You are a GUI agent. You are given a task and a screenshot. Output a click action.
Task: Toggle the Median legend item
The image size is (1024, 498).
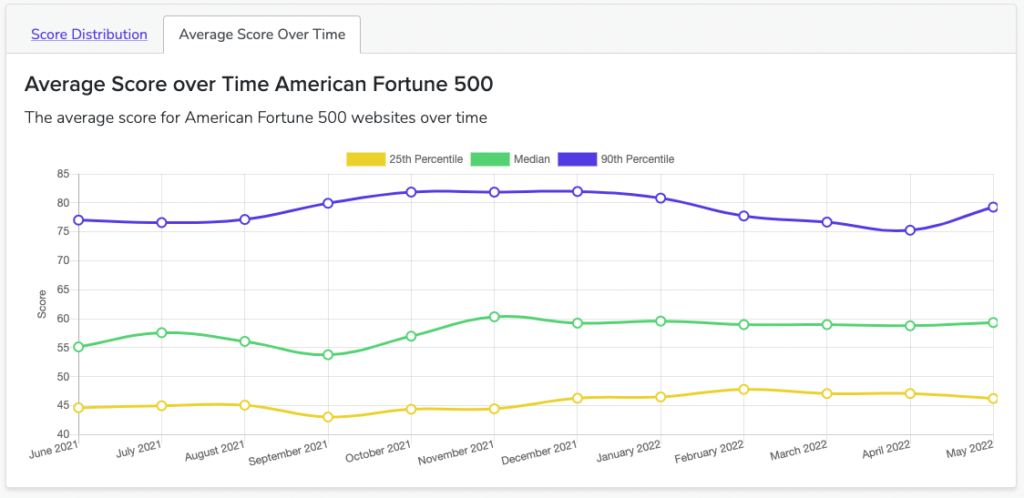tap(510, 159)
